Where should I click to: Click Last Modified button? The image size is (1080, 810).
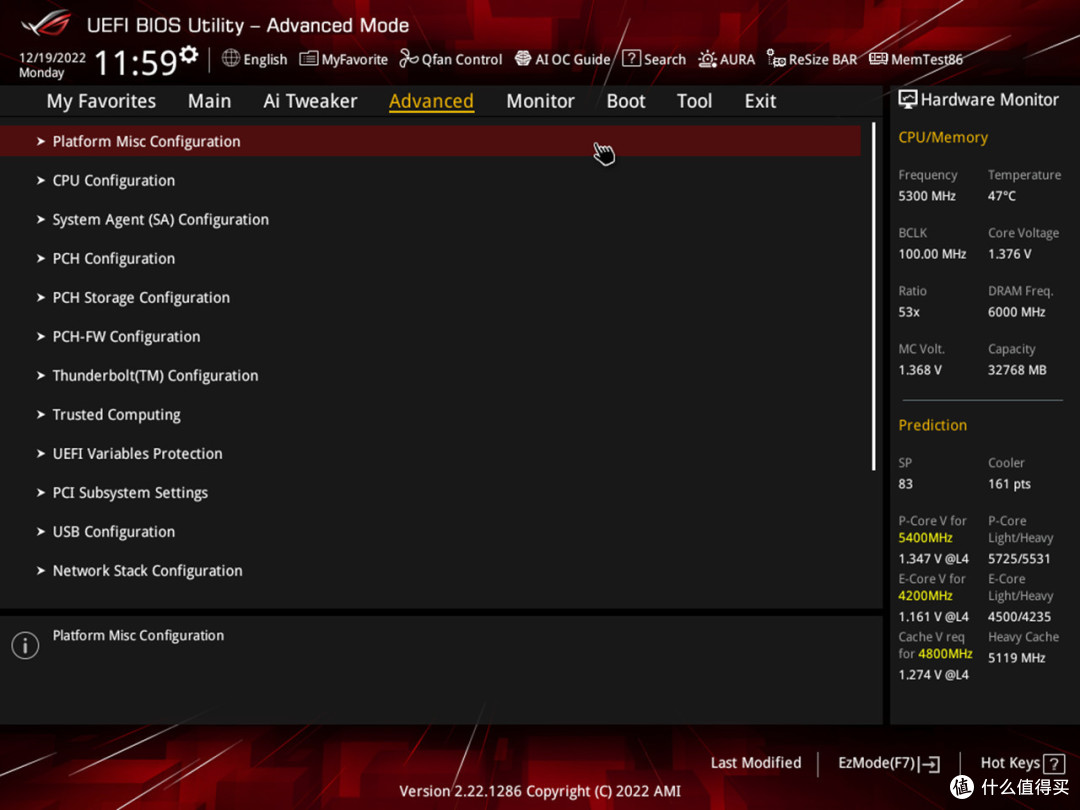pyautogui.click(x=756, y=762)
